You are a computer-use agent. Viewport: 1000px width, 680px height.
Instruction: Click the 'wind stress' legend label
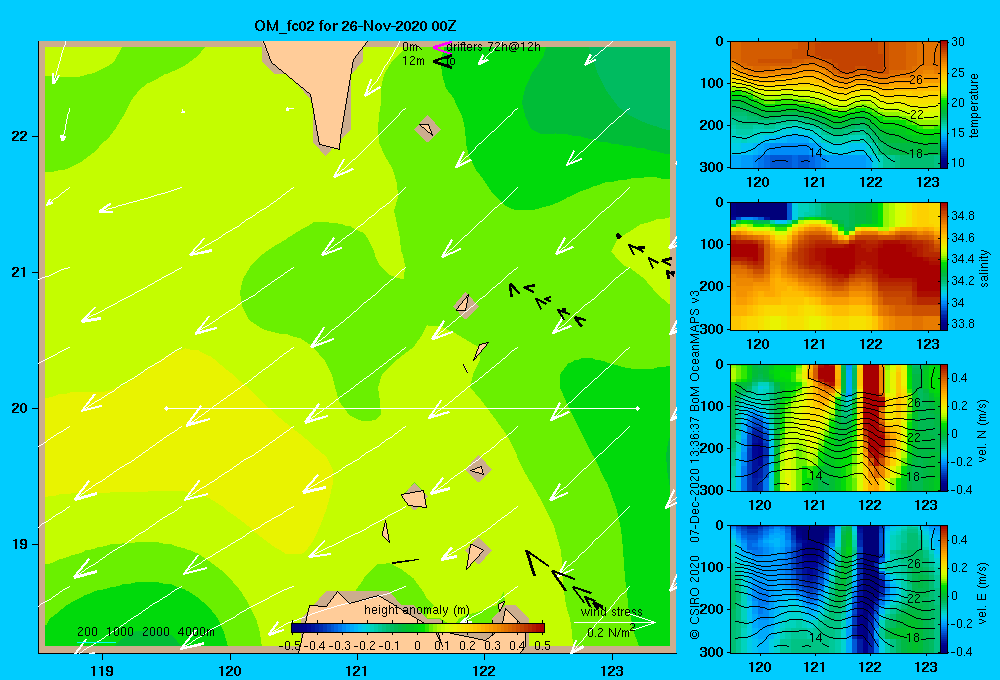click(611, 612)
